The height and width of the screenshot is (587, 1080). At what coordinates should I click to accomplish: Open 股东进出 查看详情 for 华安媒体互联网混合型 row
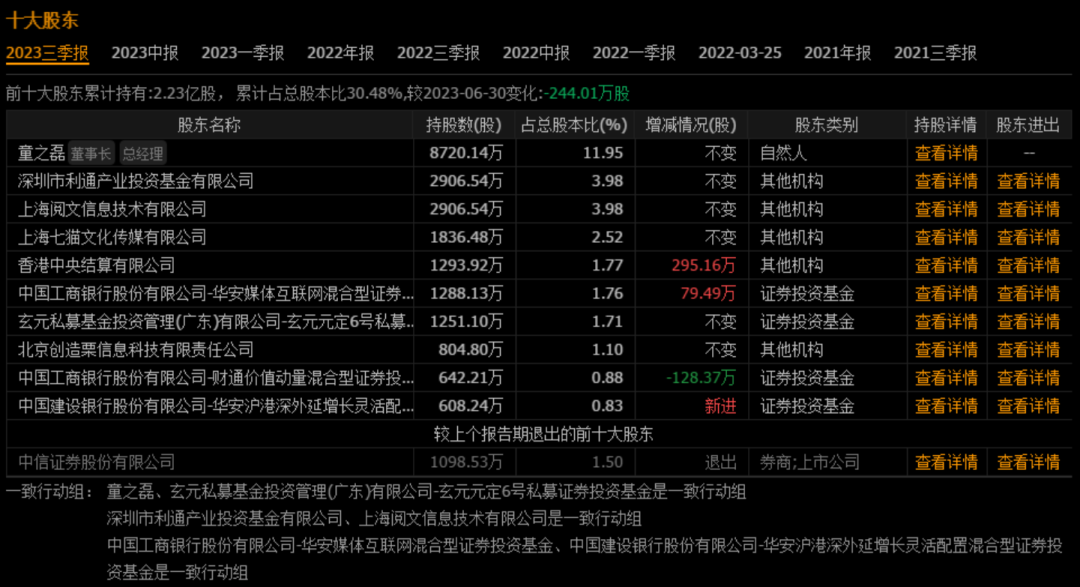tap(1028, 294)
